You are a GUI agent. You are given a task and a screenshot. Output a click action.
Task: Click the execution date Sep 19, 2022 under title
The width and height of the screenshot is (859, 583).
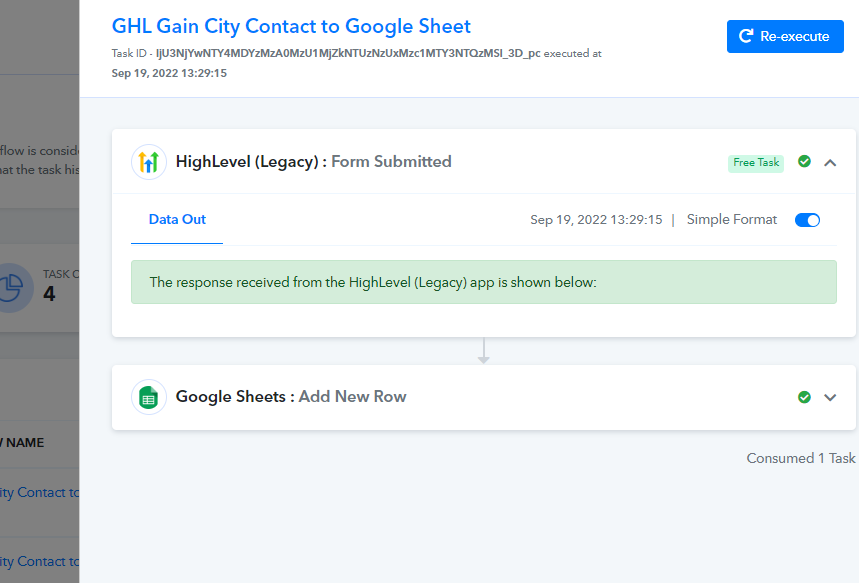tap(169, 73)
